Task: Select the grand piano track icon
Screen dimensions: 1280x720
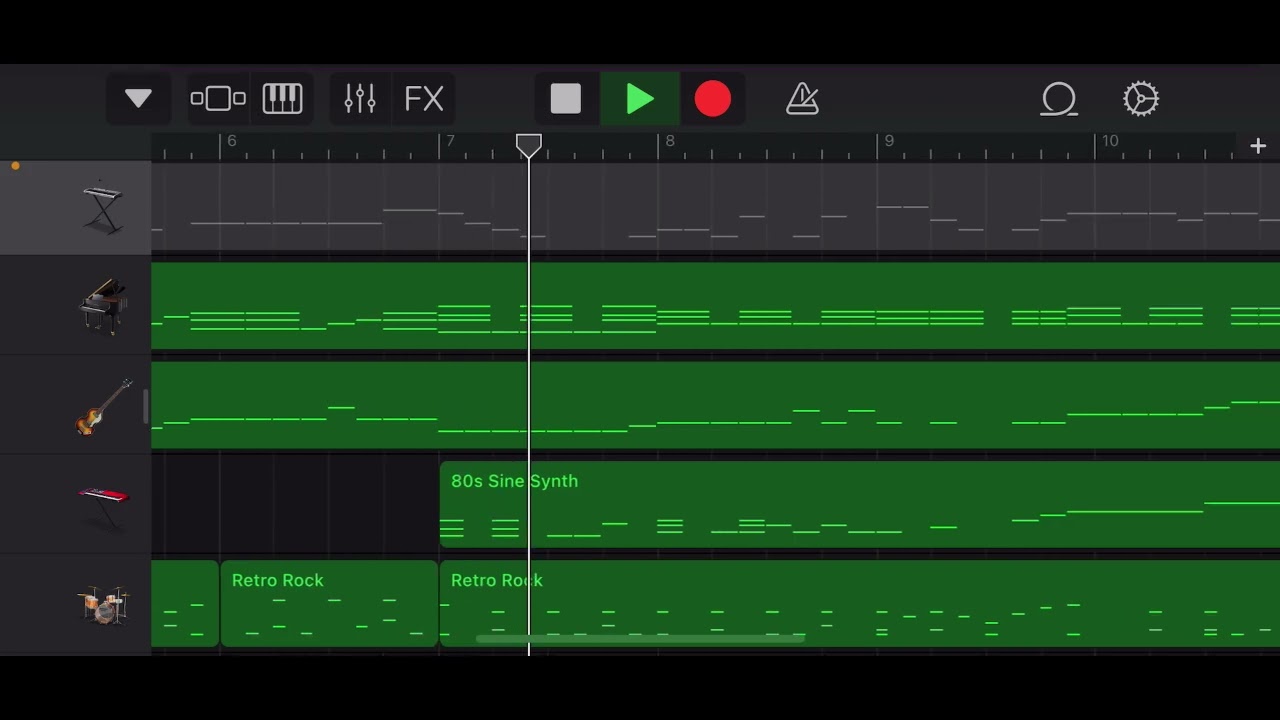Action: [103, 306]
